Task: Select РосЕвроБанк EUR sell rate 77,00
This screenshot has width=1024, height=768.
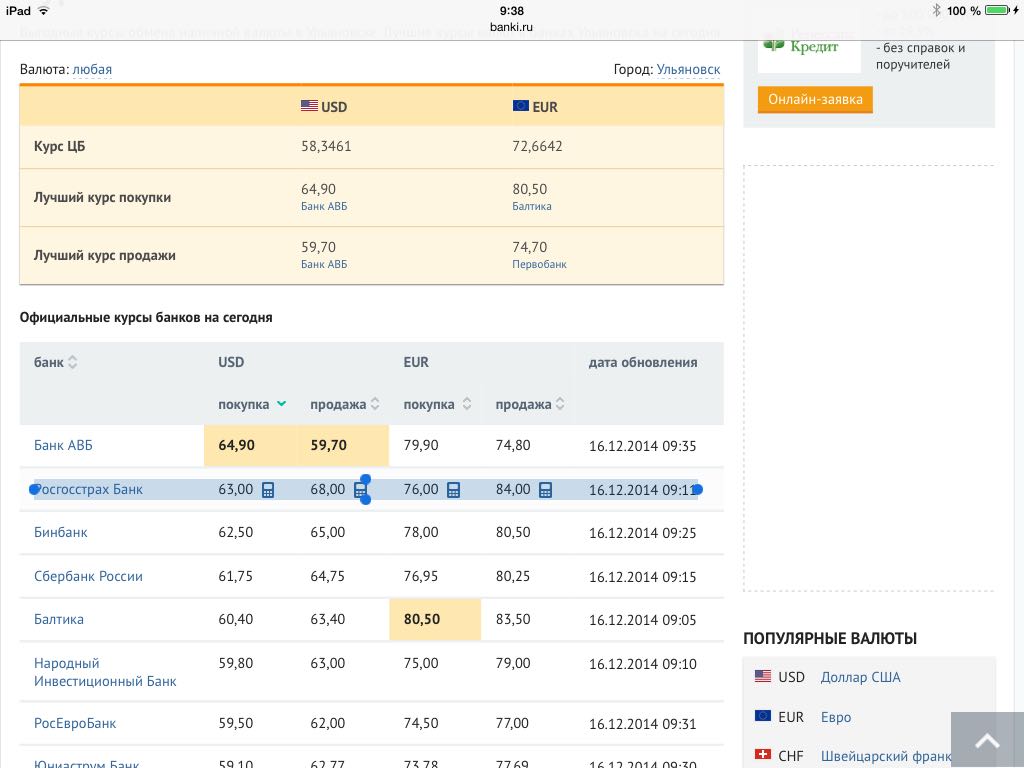Action: pyautogui.click(x=513, y=723)
